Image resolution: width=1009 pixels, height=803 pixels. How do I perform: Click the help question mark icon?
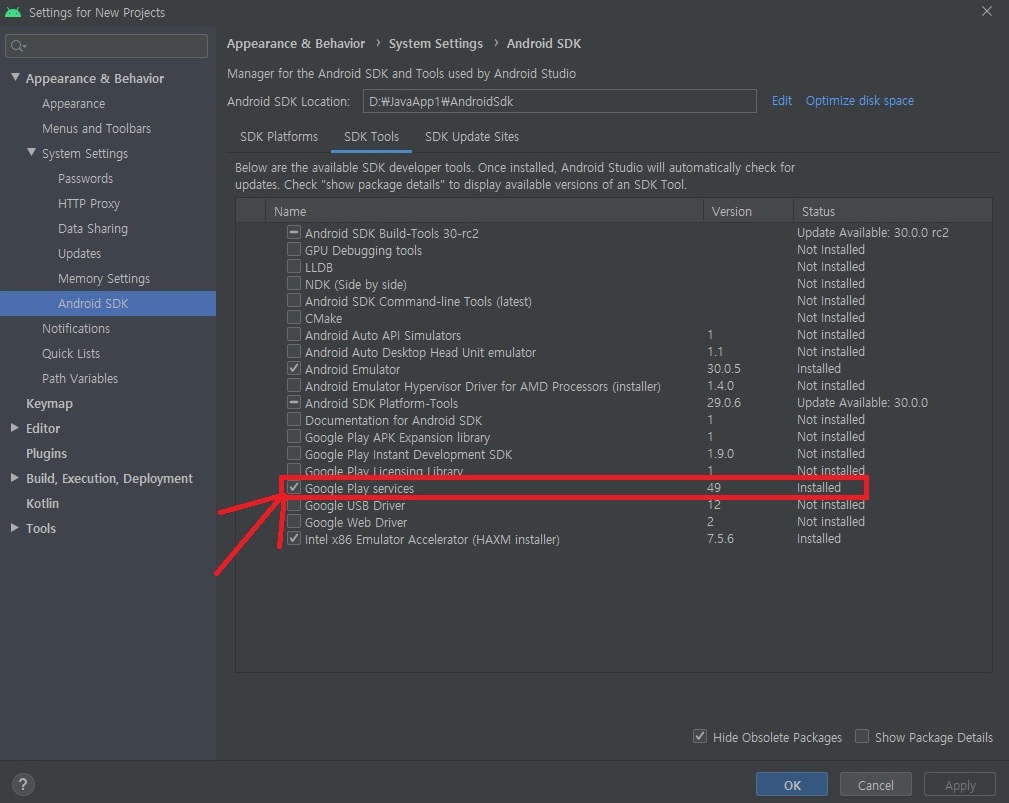[23, 784]
